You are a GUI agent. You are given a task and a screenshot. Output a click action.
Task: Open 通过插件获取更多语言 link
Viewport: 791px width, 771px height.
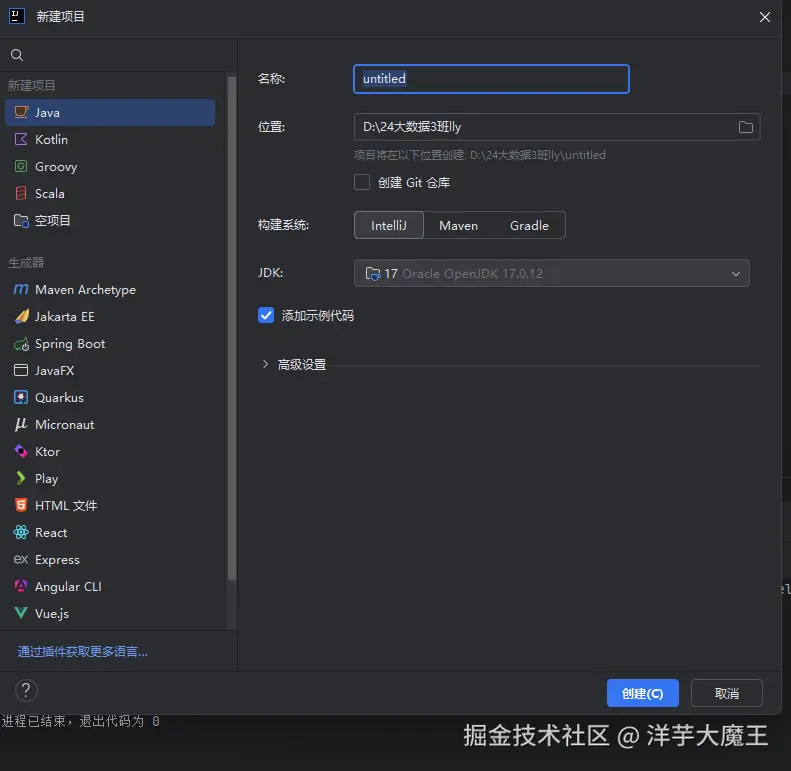tap(83, 652)
